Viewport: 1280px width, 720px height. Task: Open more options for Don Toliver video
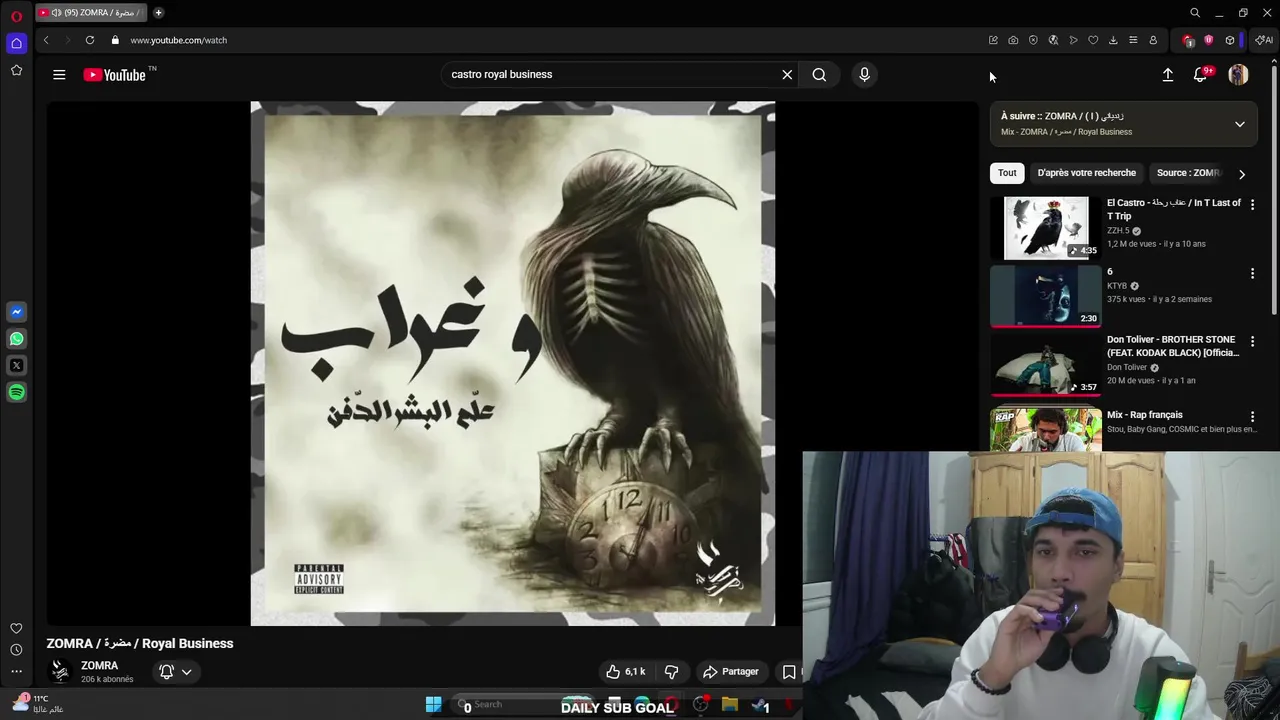[1252, 341]
